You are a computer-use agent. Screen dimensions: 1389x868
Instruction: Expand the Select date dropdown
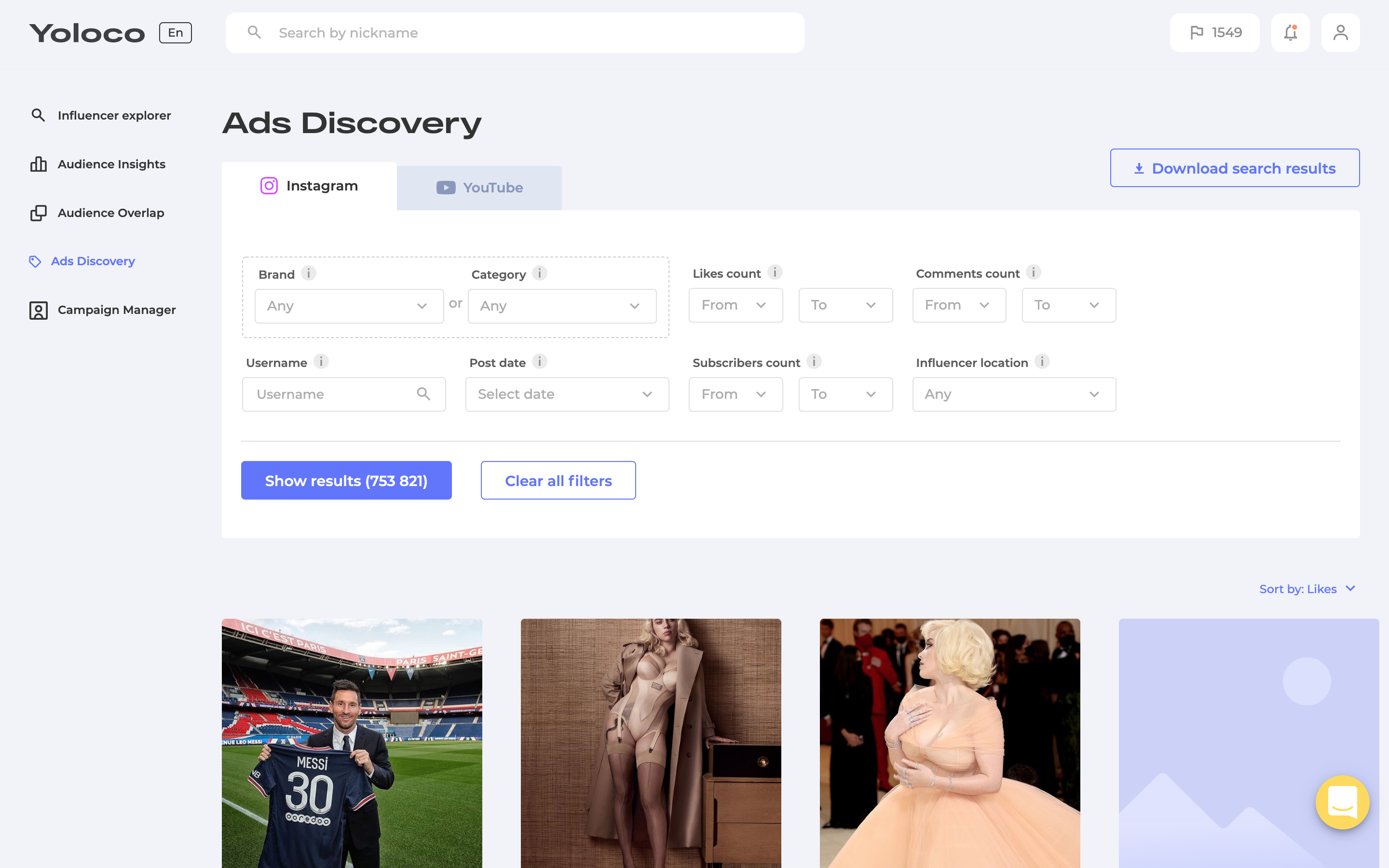pyautogui.click(x=567, y=394)
